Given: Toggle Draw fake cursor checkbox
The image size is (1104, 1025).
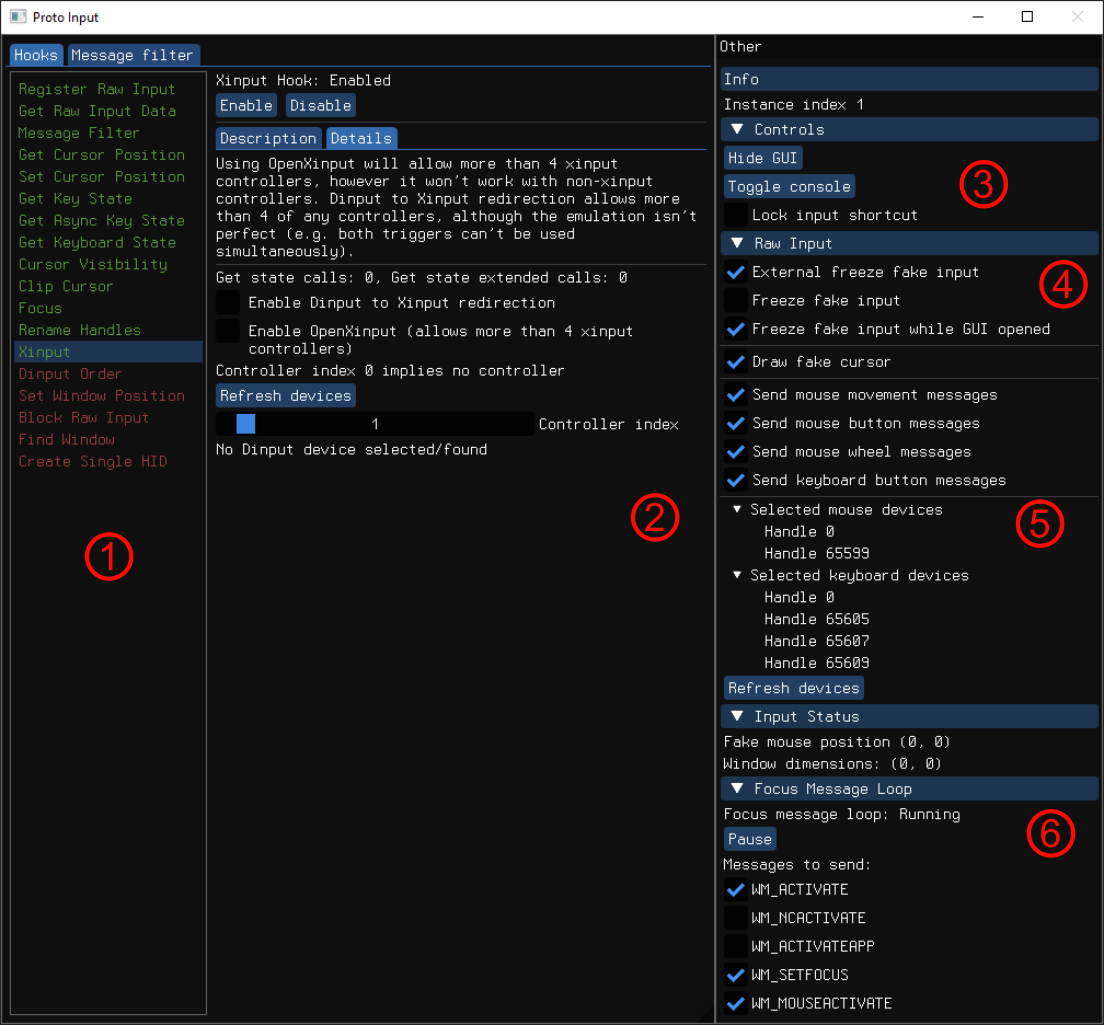Looking at the screenshot, I should coord(736,362).
